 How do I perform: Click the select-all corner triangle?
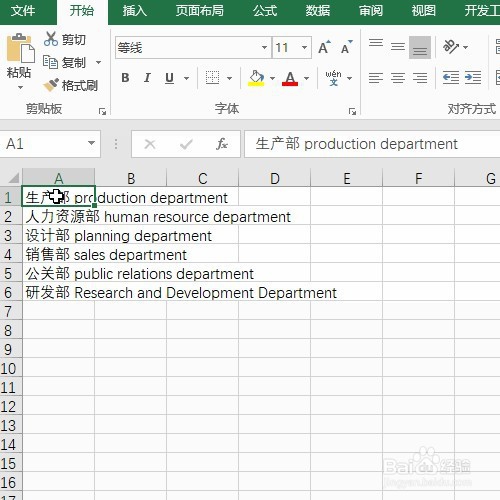click(x=13, y=178)
